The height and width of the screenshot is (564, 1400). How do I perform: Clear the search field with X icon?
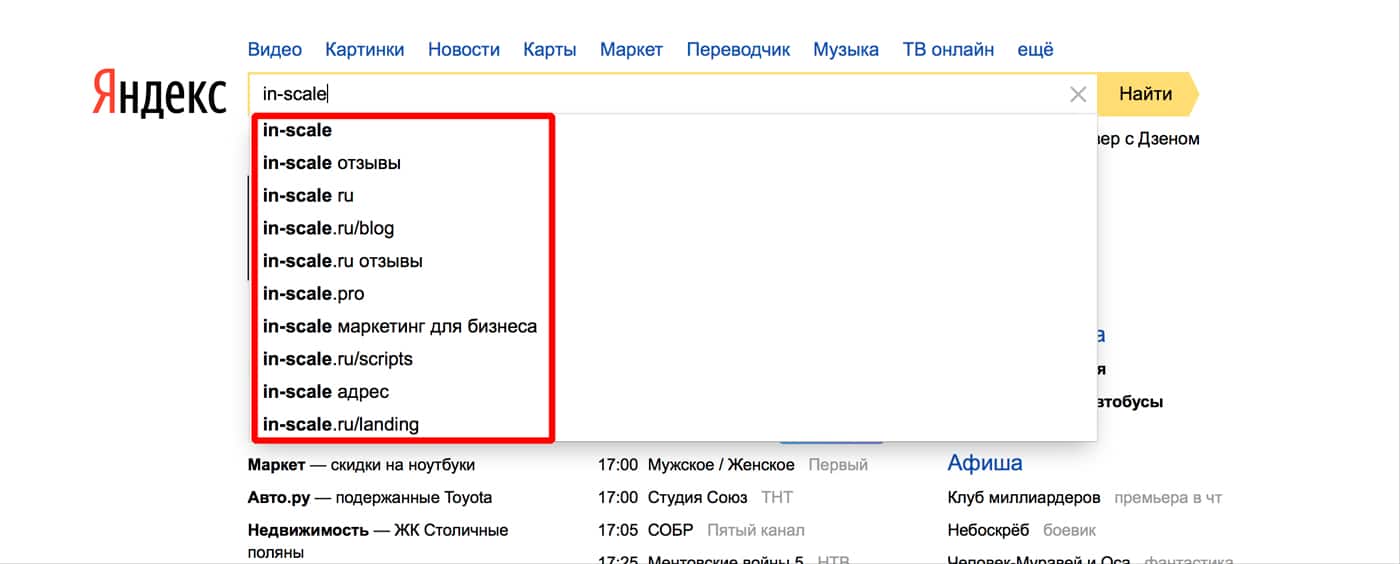(x=1078, y=95)
